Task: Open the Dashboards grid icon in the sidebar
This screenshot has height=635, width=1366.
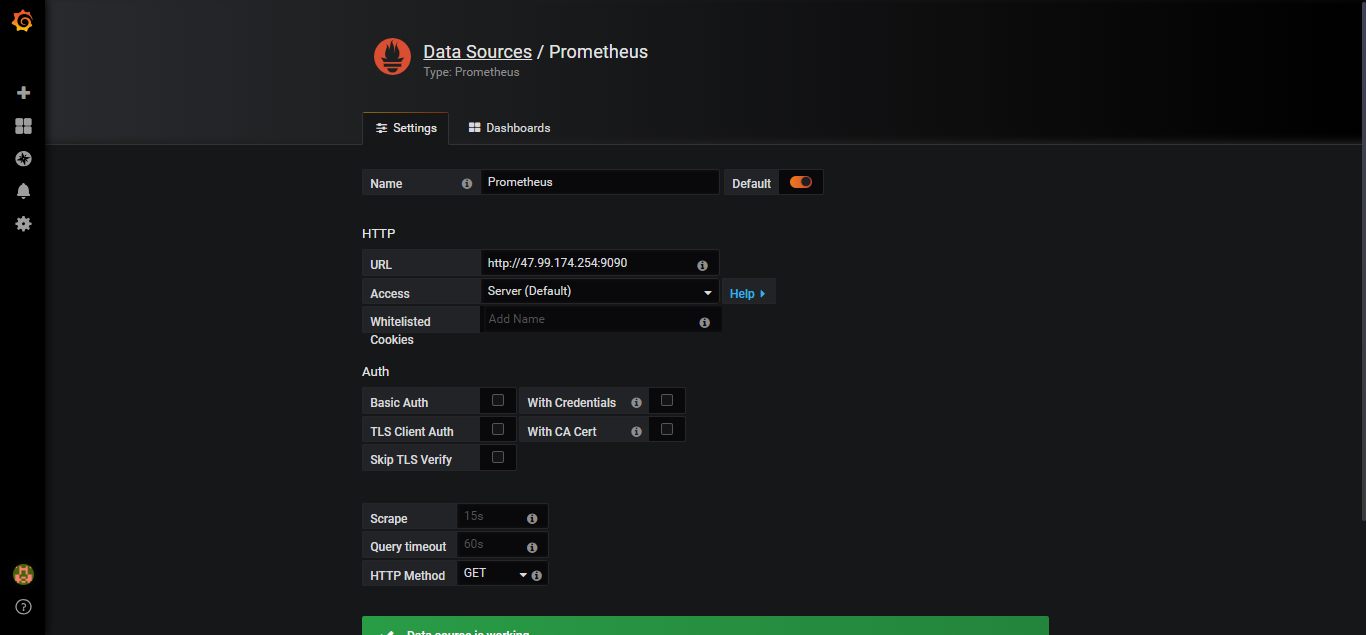Action: [x=23, y=126]
